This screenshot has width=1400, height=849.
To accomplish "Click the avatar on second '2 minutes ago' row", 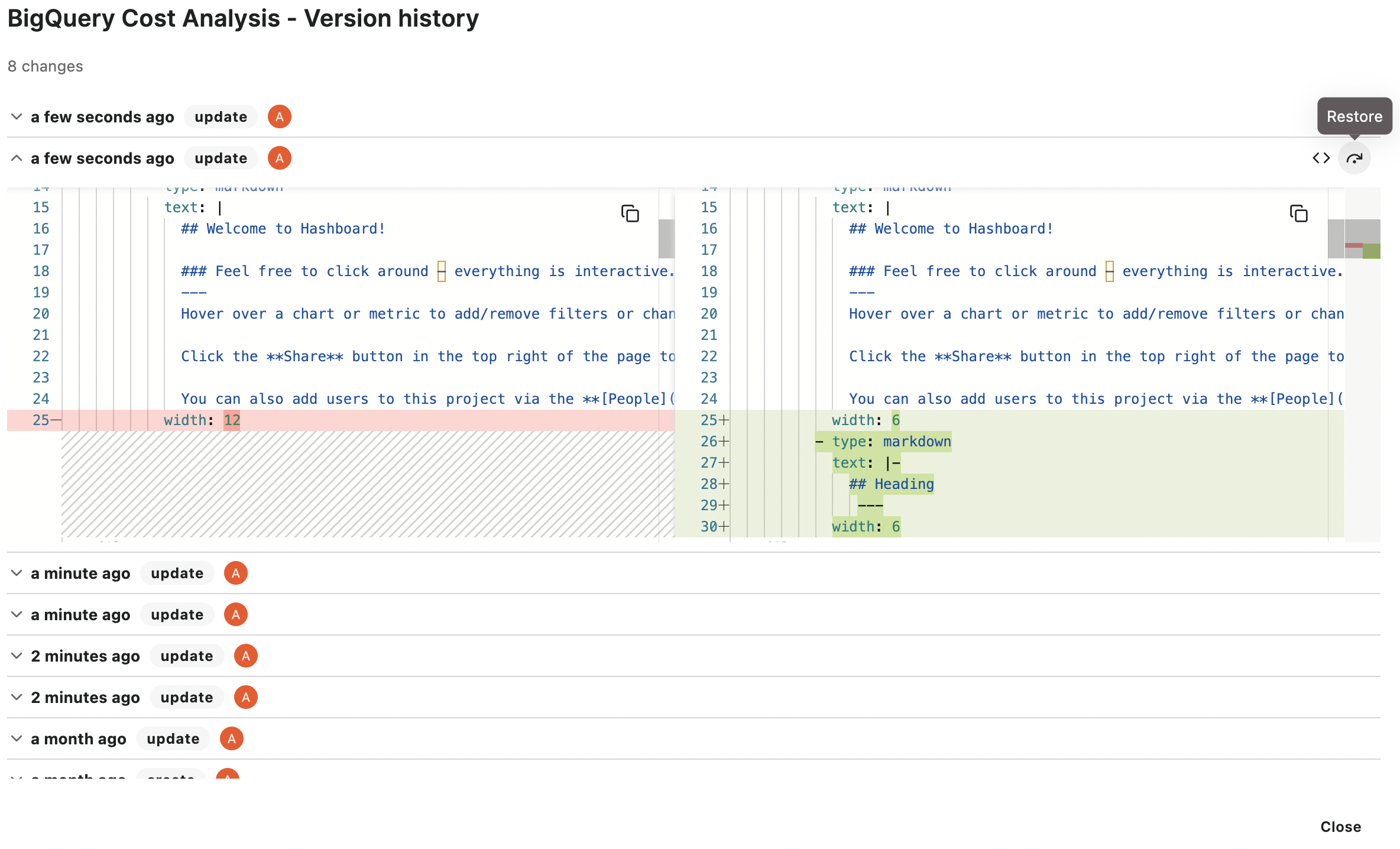I will pyautogui.click(x=246, y=698).
